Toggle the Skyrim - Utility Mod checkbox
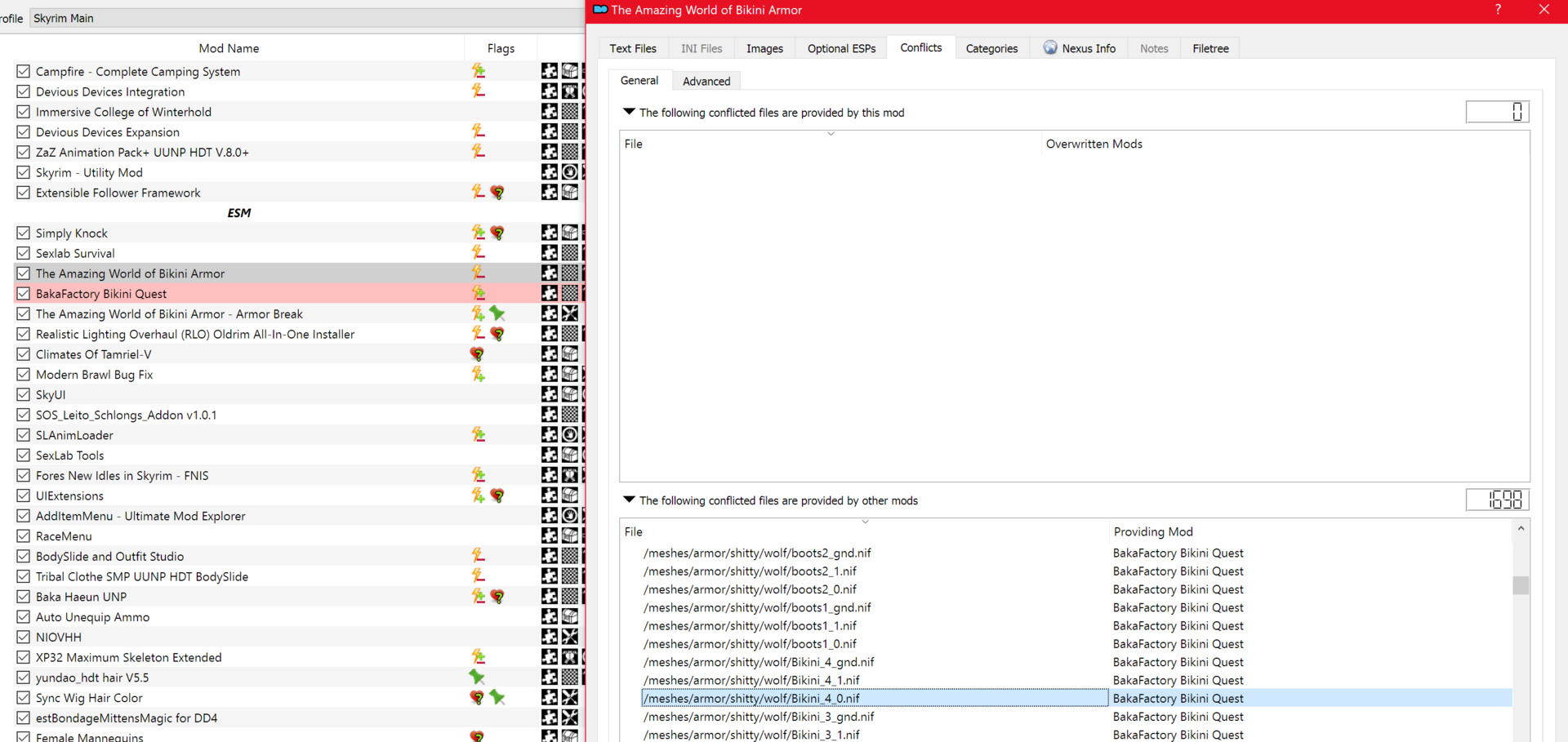Image resolution: width=1568 pixels, height=742 pixels. click(24, 172)
